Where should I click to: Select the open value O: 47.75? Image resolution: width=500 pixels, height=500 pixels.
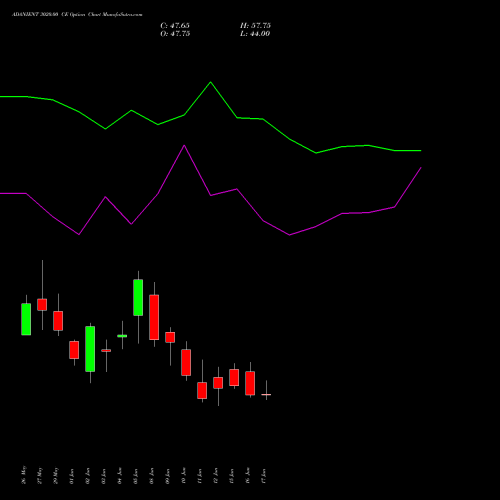click(x=175, y=34)
